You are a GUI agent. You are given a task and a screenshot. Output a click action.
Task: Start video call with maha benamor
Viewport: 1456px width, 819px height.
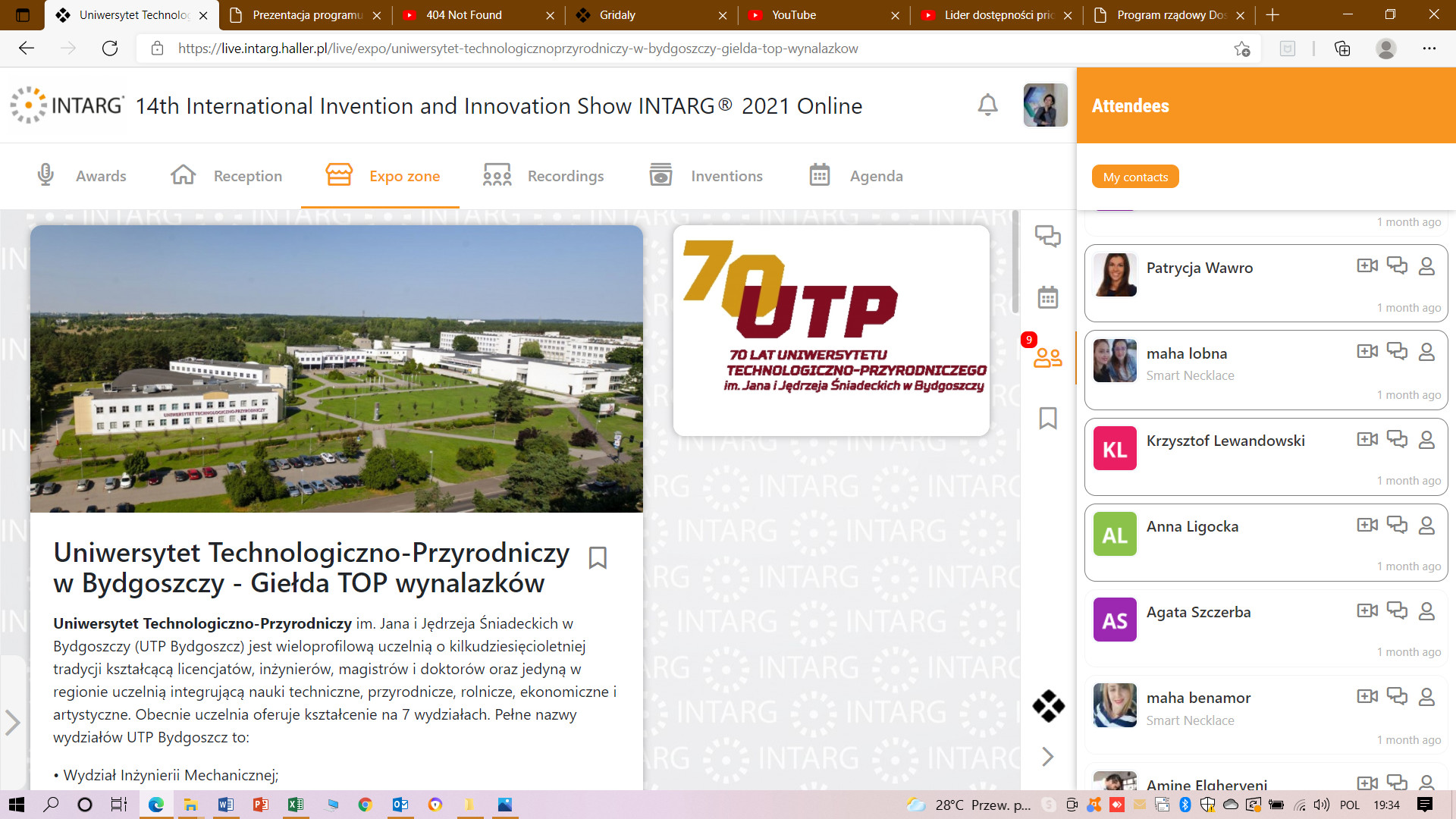1367,696
